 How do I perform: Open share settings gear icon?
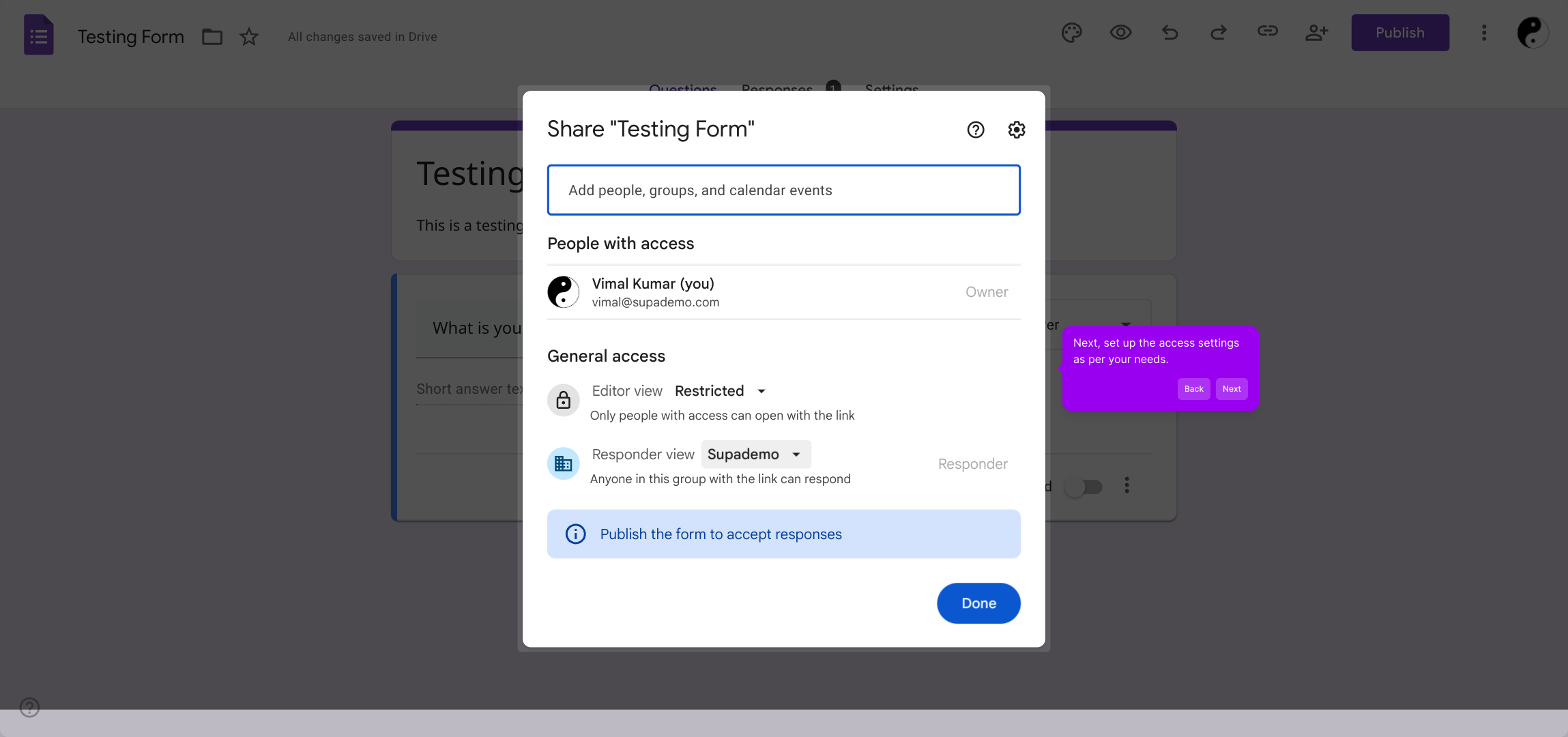click(1017, 130)
